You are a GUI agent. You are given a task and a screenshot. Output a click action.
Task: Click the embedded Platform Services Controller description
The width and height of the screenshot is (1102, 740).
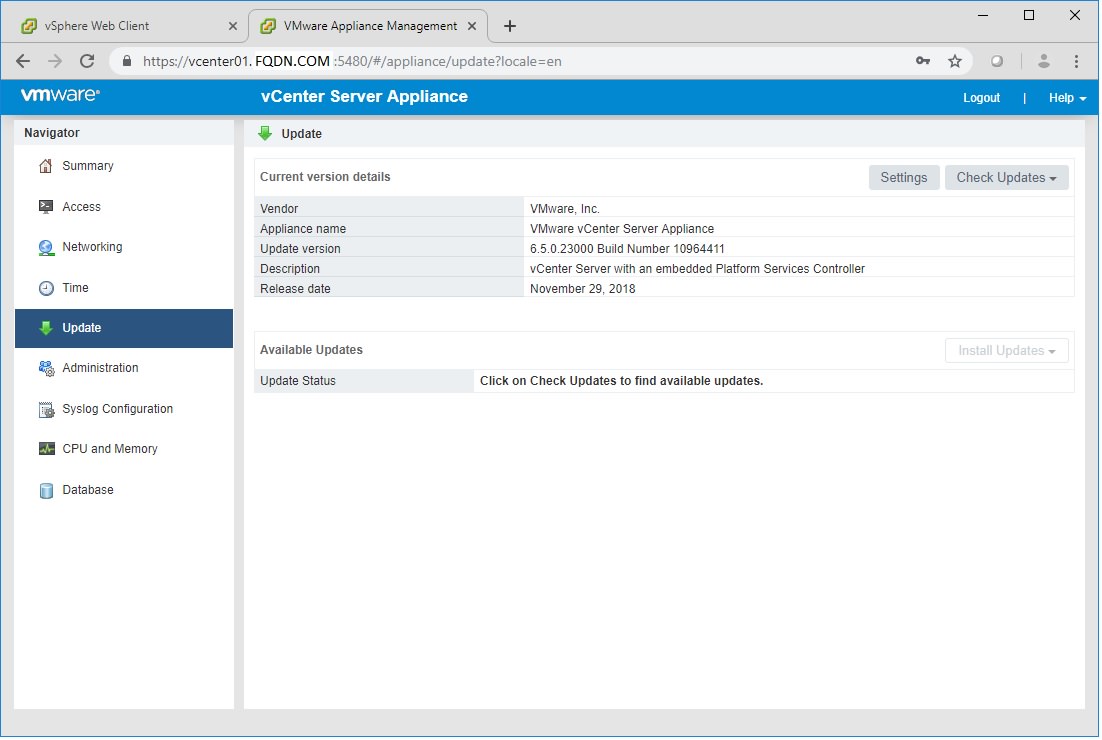point(698,269)
